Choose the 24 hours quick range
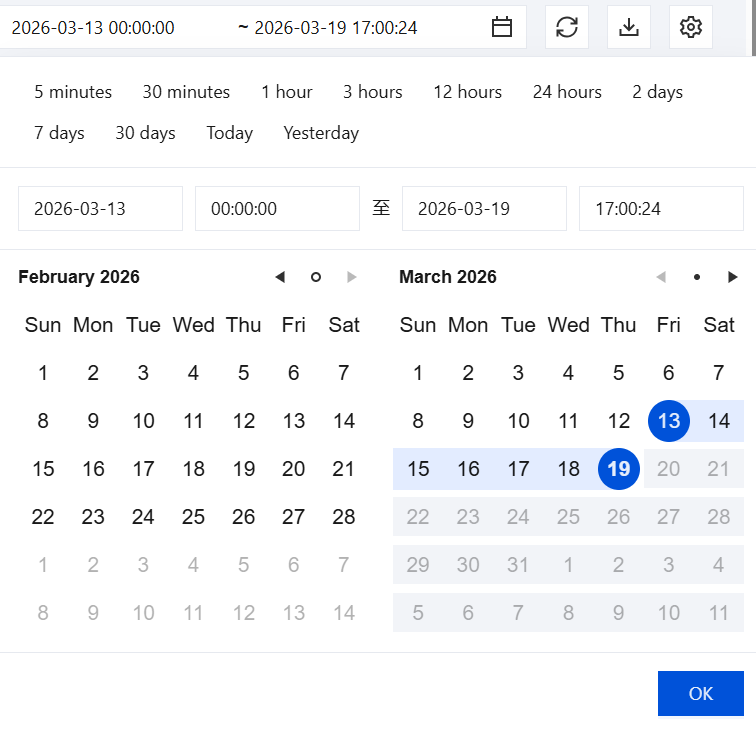 coord(567,92)
